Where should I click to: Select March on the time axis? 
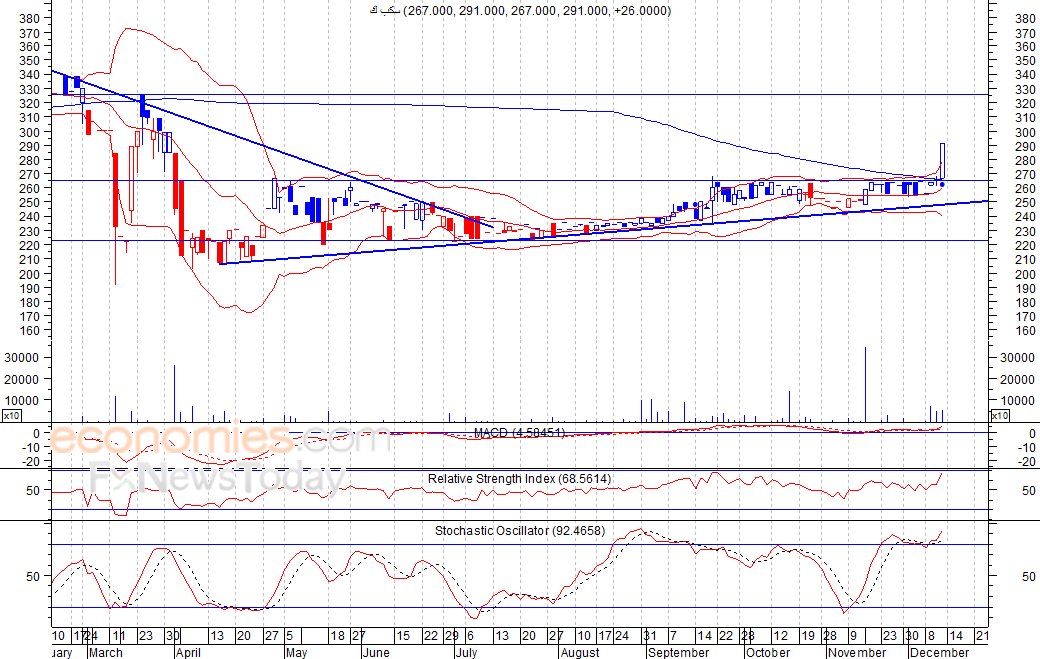(105, 653)
